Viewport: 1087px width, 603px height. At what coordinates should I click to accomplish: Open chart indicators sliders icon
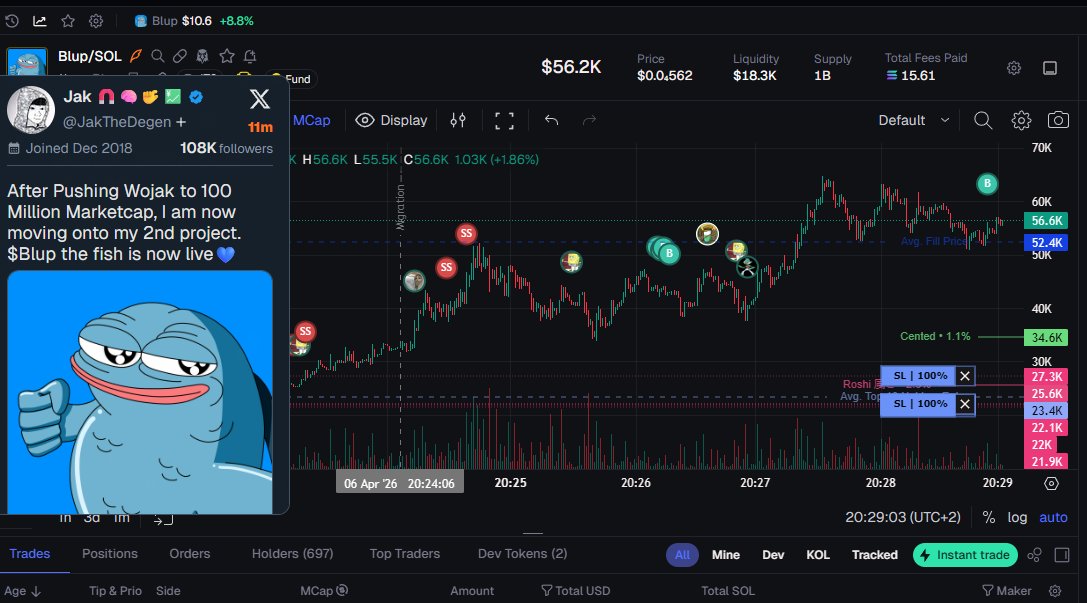click(458, 120)
